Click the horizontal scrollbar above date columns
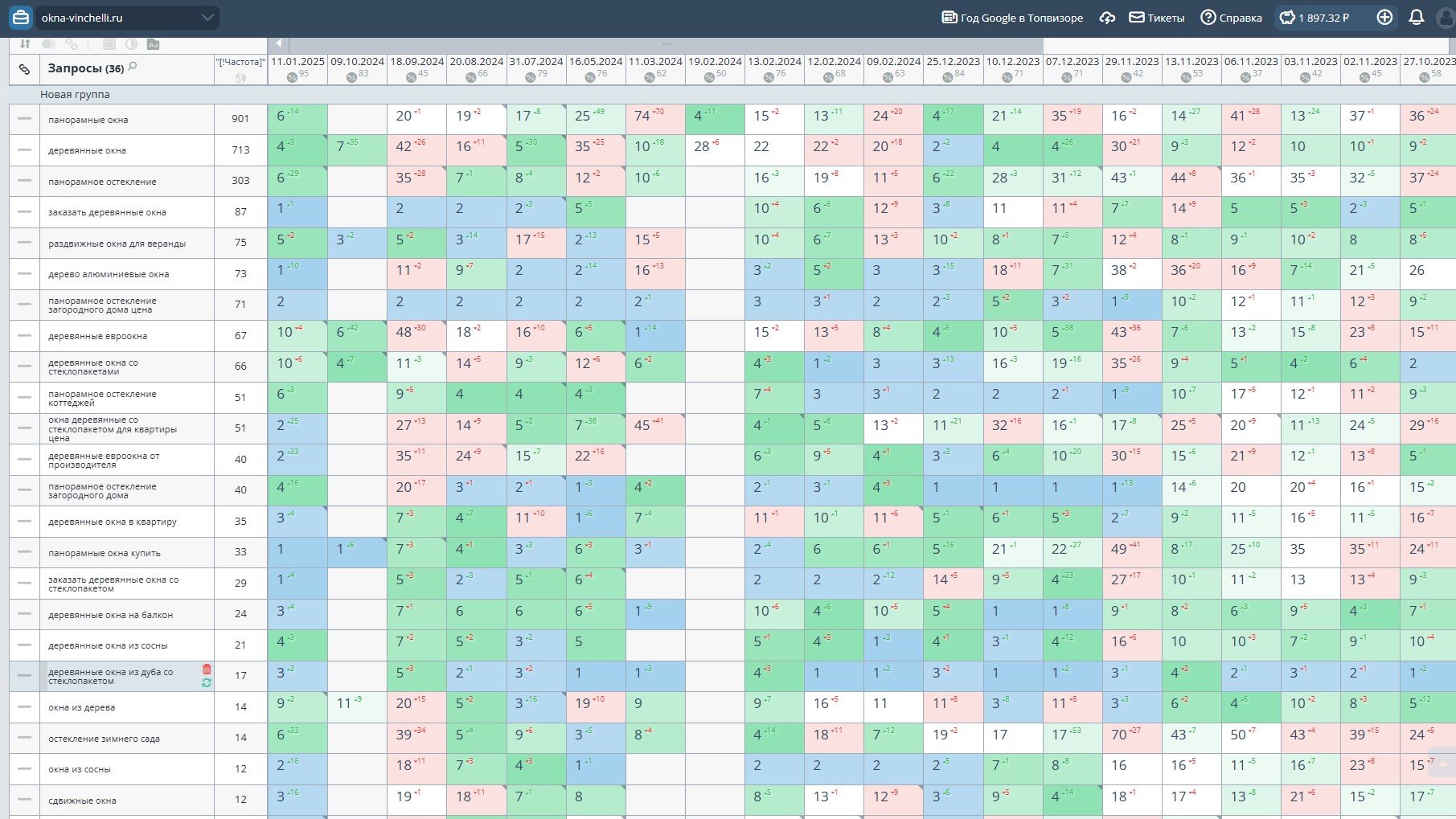1456x819 pixels. tap(666, 44)
